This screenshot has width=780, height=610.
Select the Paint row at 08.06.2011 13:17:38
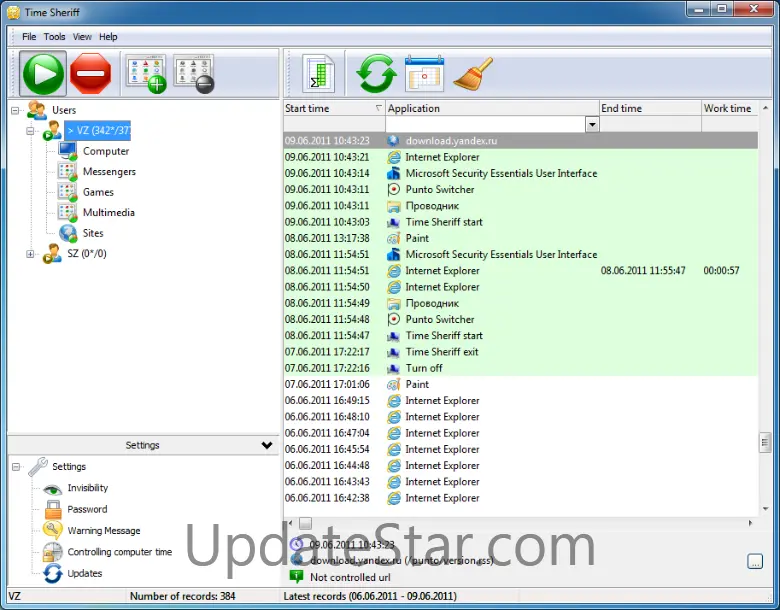point(521,238)
